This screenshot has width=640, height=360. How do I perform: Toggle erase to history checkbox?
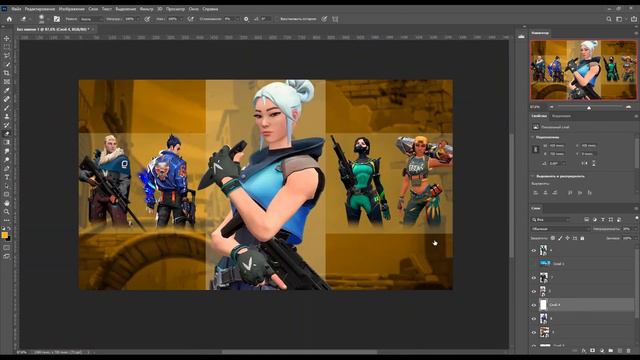[278, 19]
